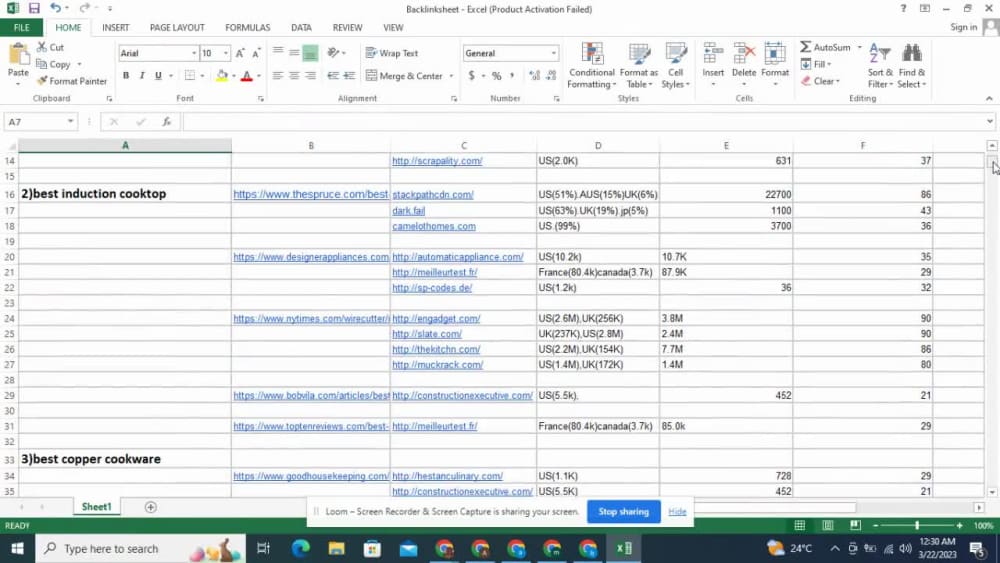Click the formula bar input
This screenshot has height=563, width=1000.
584,122
